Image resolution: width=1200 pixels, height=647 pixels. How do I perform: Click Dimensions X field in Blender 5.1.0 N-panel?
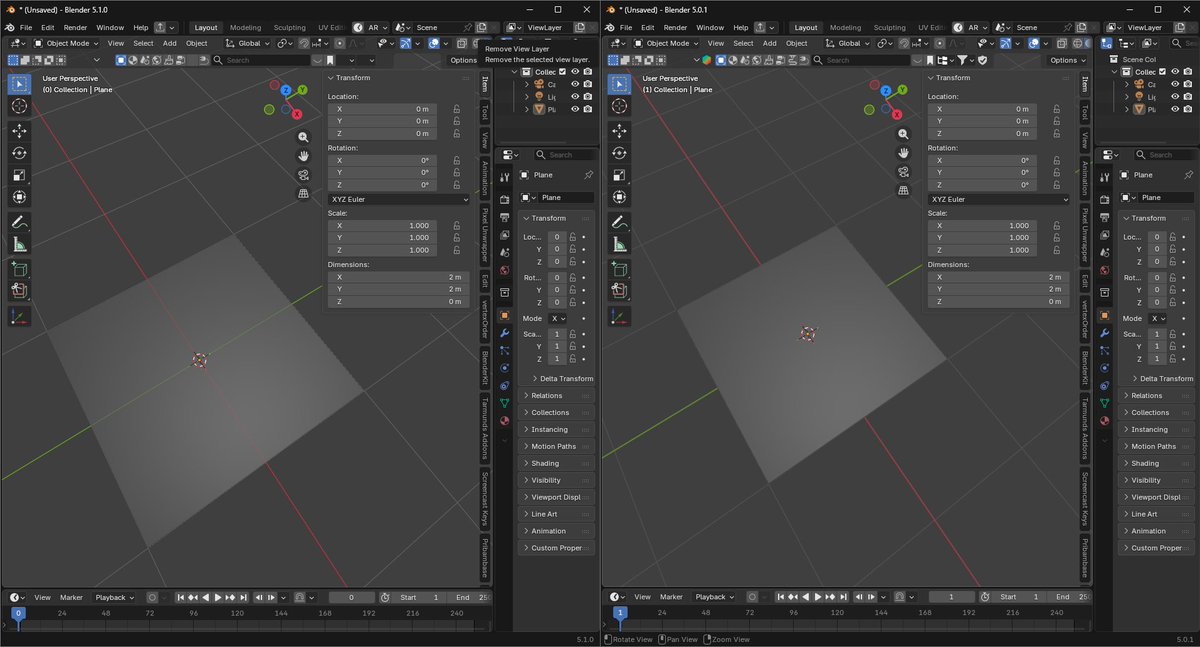[398, 277]
